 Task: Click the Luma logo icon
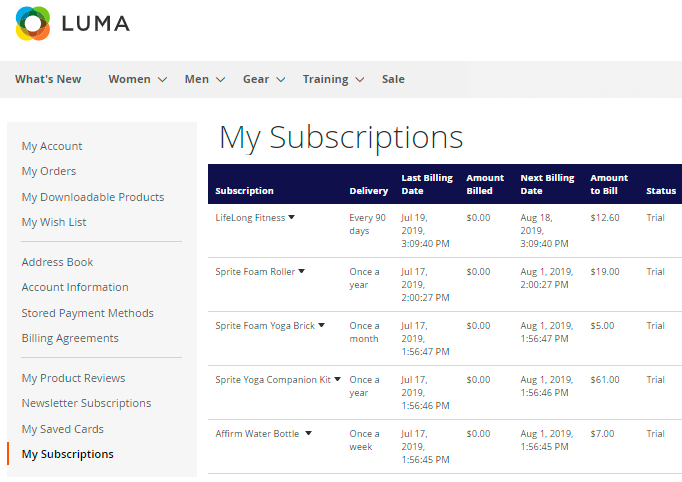coord(33,23)
